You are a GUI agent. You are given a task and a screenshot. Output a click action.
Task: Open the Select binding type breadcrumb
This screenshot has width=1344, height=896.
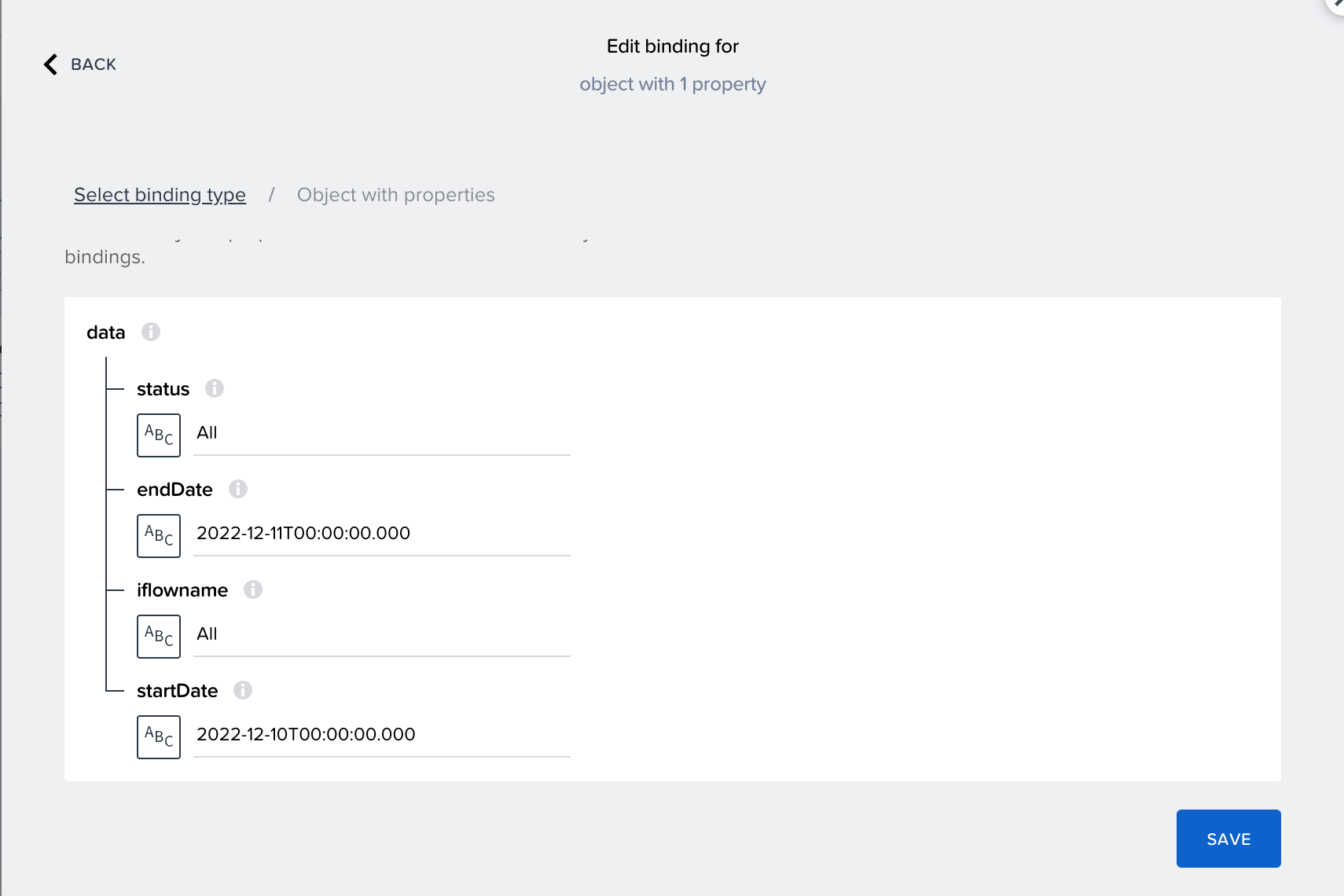(x=159, y=194)
